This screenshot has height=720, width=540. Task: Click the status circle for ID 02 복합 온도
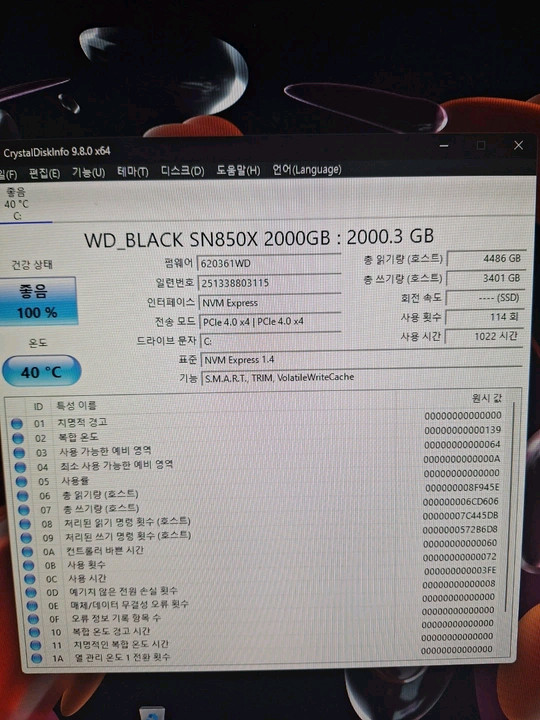point(18,438)
